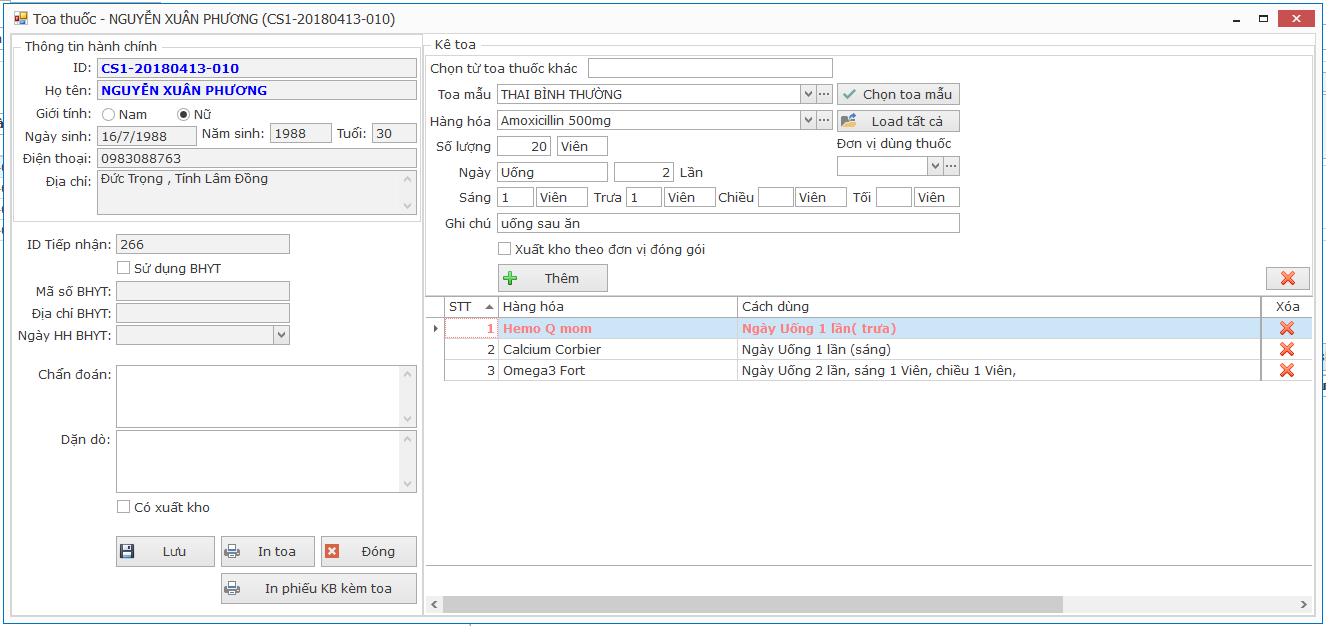1326x626 pixels.
Task: Delete the Calcium Corbier row
Action: point(1287,349)
